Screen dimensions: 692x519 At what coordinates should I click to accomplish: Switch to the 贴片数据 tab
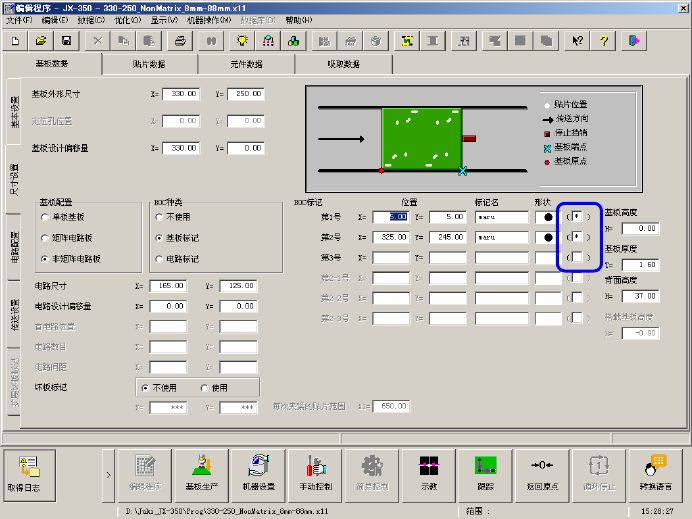coord(148,64)
